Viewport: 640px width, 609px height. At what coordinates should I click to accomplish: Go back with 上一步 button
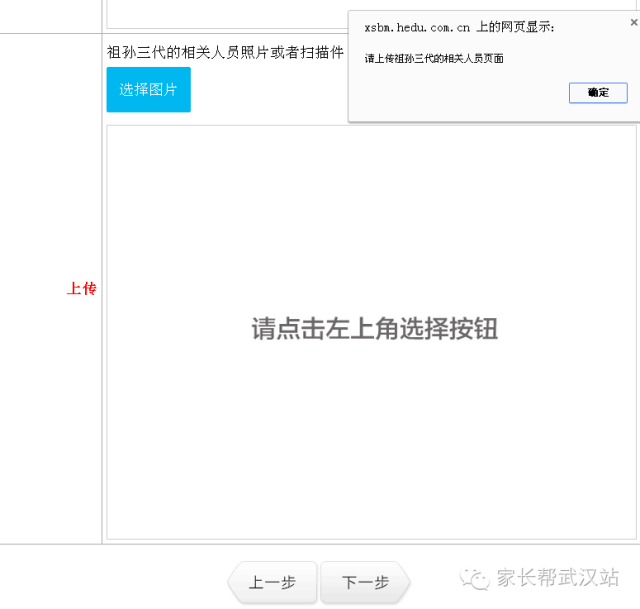272,582
